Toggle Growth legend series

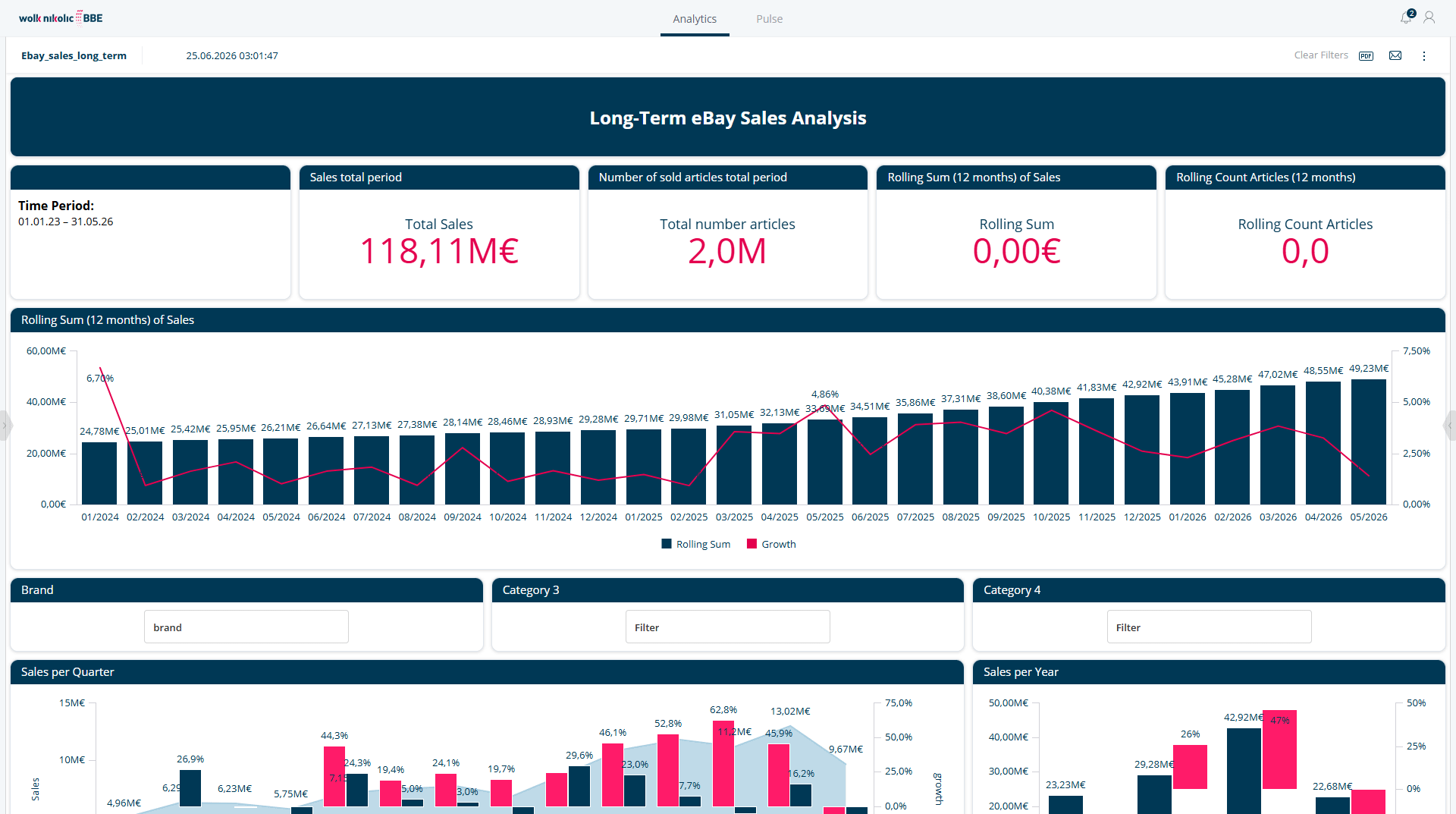click(x=771, y=544)
